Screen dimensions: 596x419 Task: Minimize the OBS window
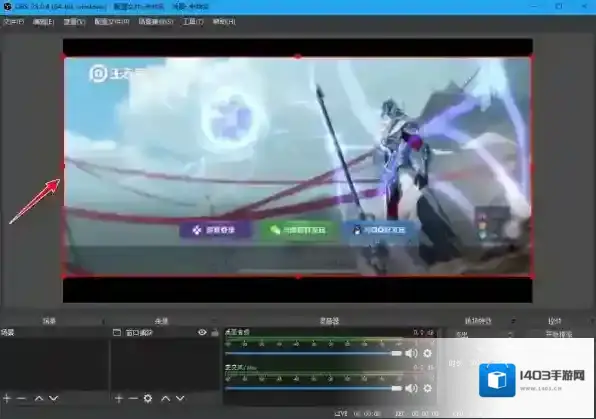pyautogui.click(x=534, y=6)
